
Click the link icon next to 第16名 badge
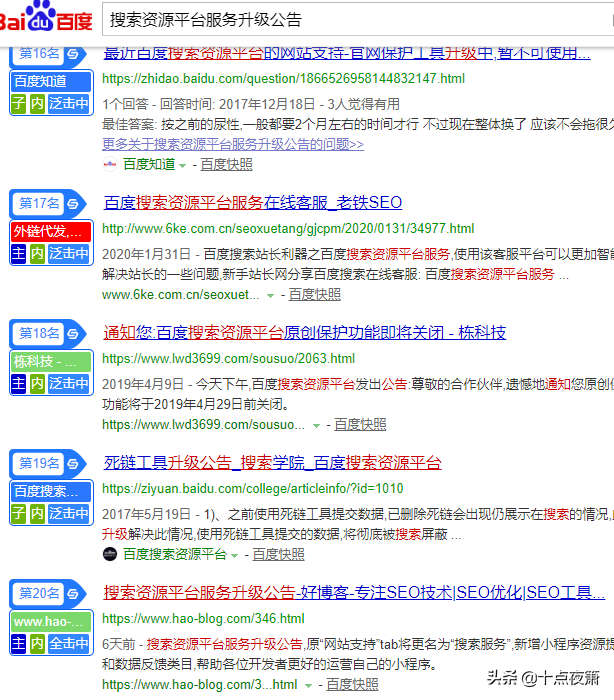click(x=73, y=54)
